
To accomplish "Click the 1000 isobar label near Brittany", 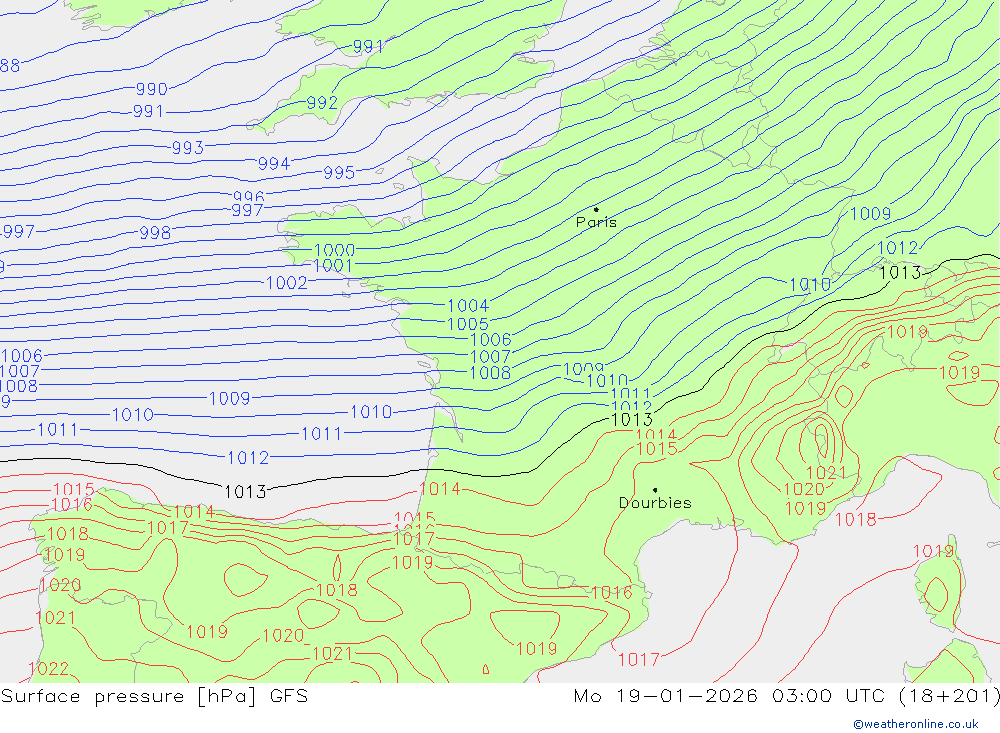I will [x=335, y=250].
